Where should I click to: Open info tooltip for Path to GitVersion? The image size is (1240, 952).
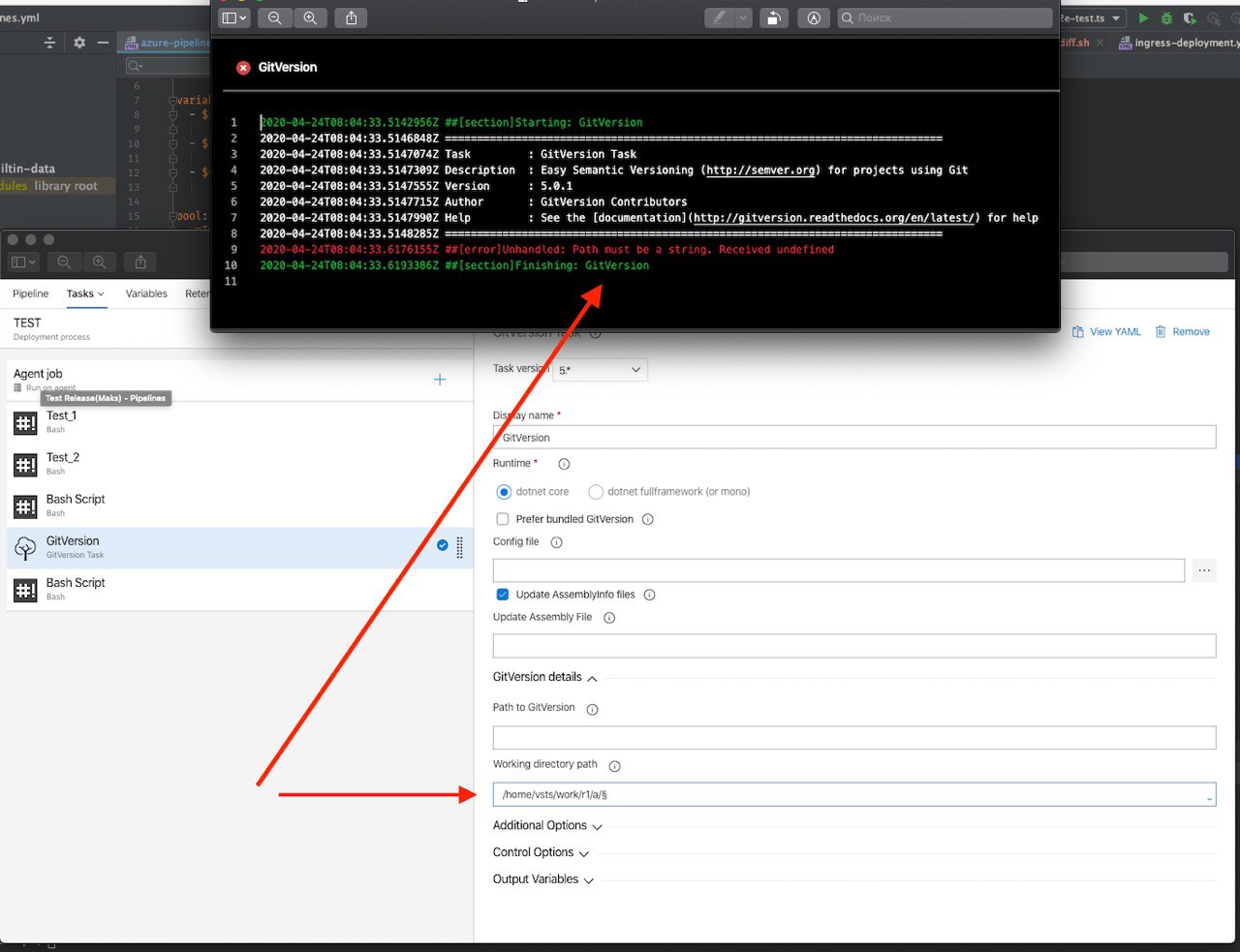592,709
